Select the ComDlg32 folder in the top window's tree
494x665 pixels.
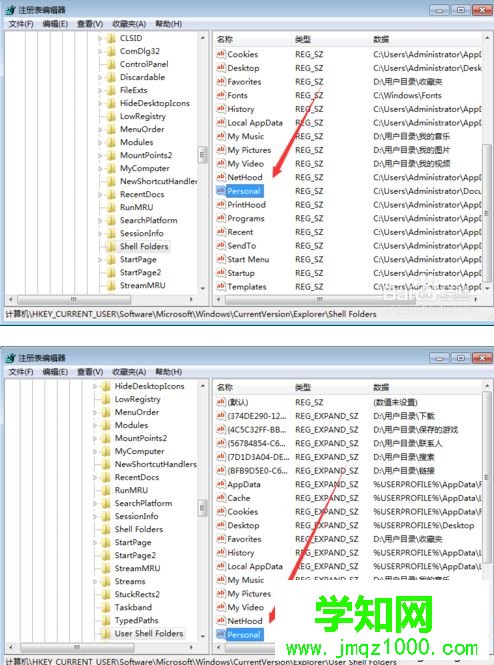tap(140, 51)
